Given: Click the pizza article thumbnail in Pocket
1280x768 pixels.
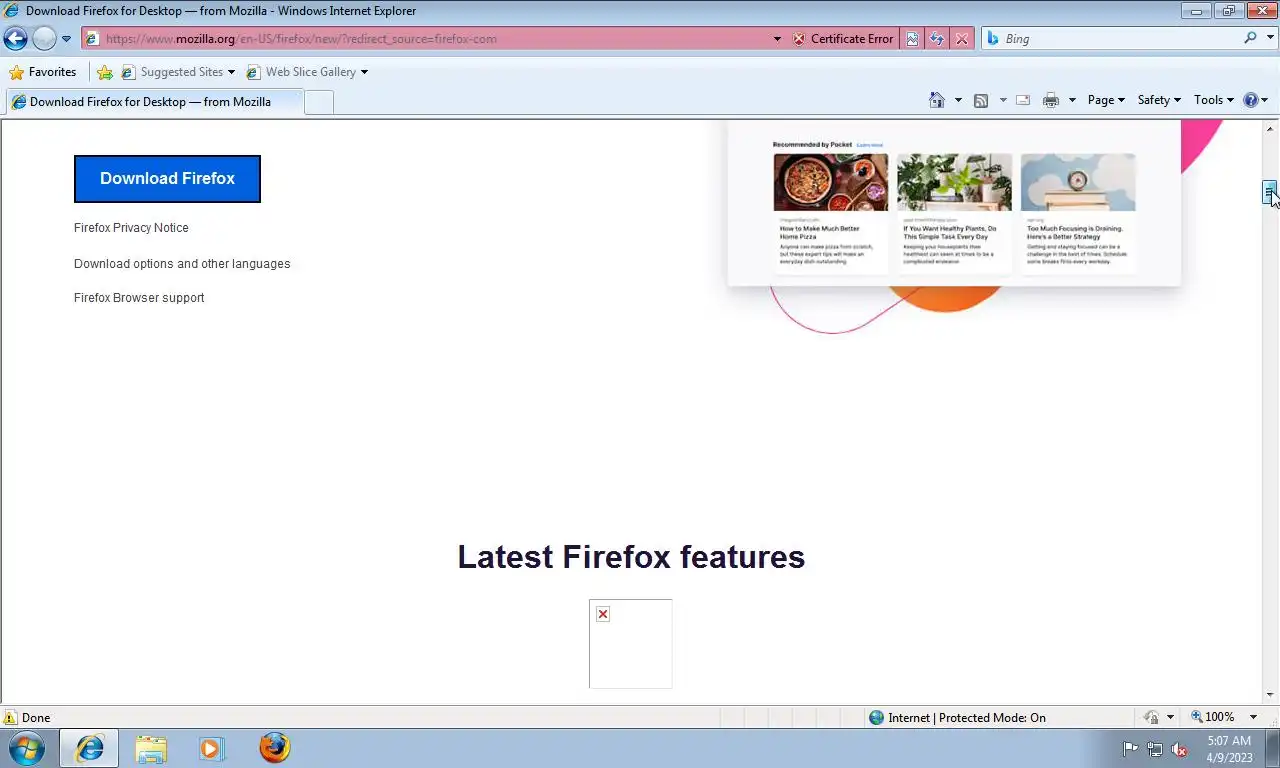Looking at the screenshot, I should pyautogui.click(x=830, y=182).
